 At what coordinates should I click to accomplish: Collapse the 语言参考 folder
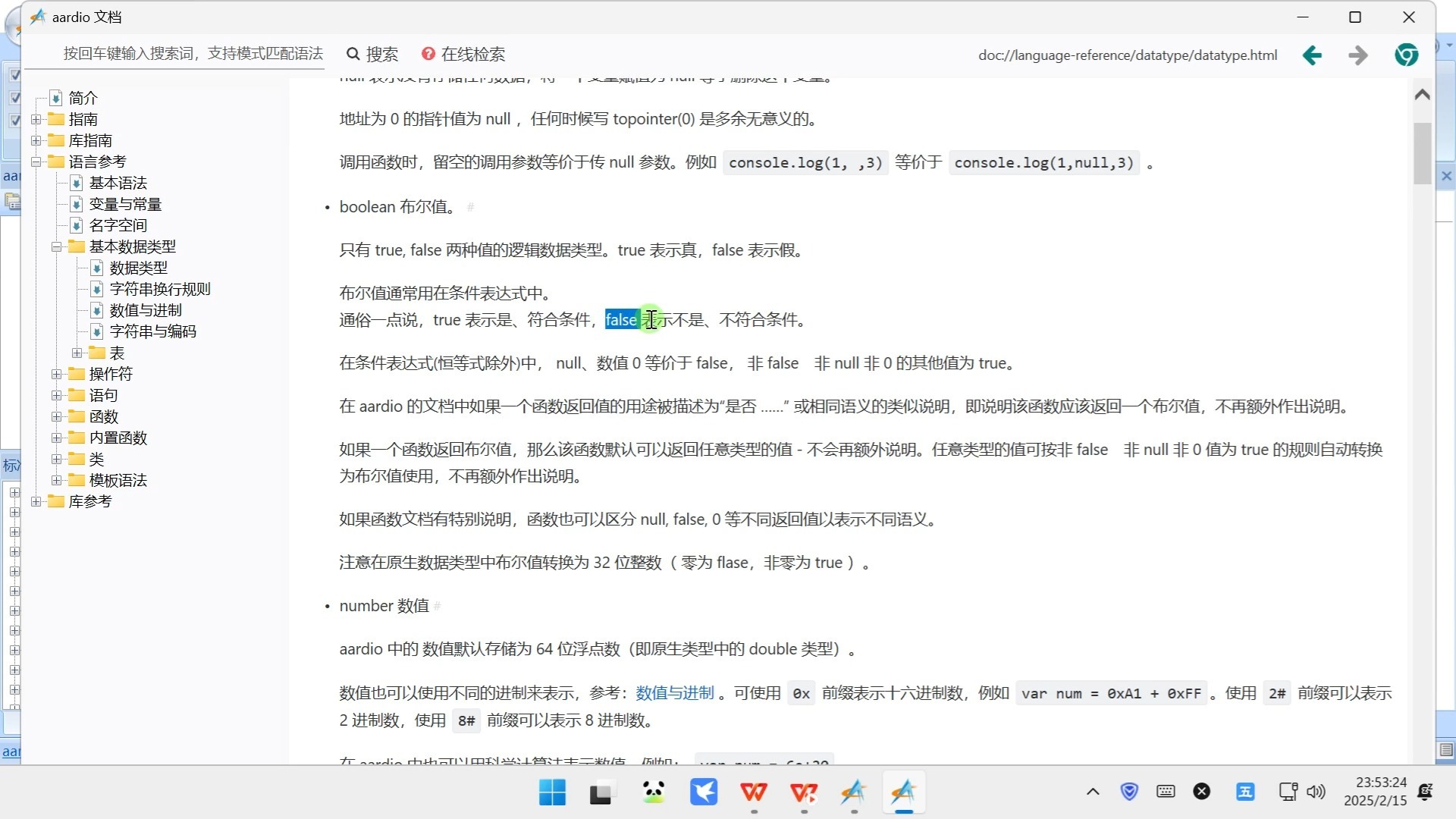36,162
